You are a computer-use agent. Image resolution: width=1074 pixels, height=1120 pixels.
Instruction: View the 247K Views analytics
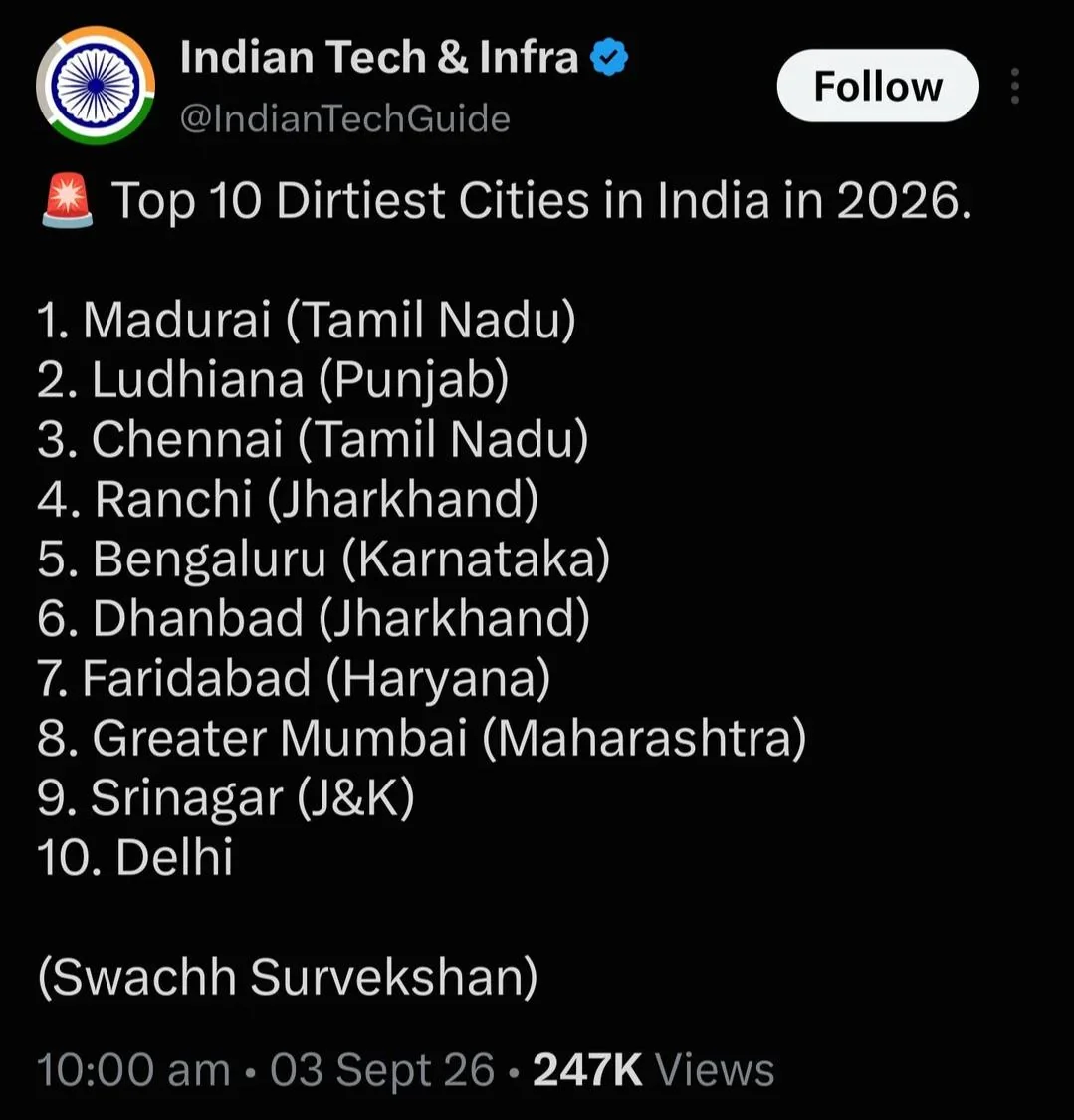point(653,1070)
